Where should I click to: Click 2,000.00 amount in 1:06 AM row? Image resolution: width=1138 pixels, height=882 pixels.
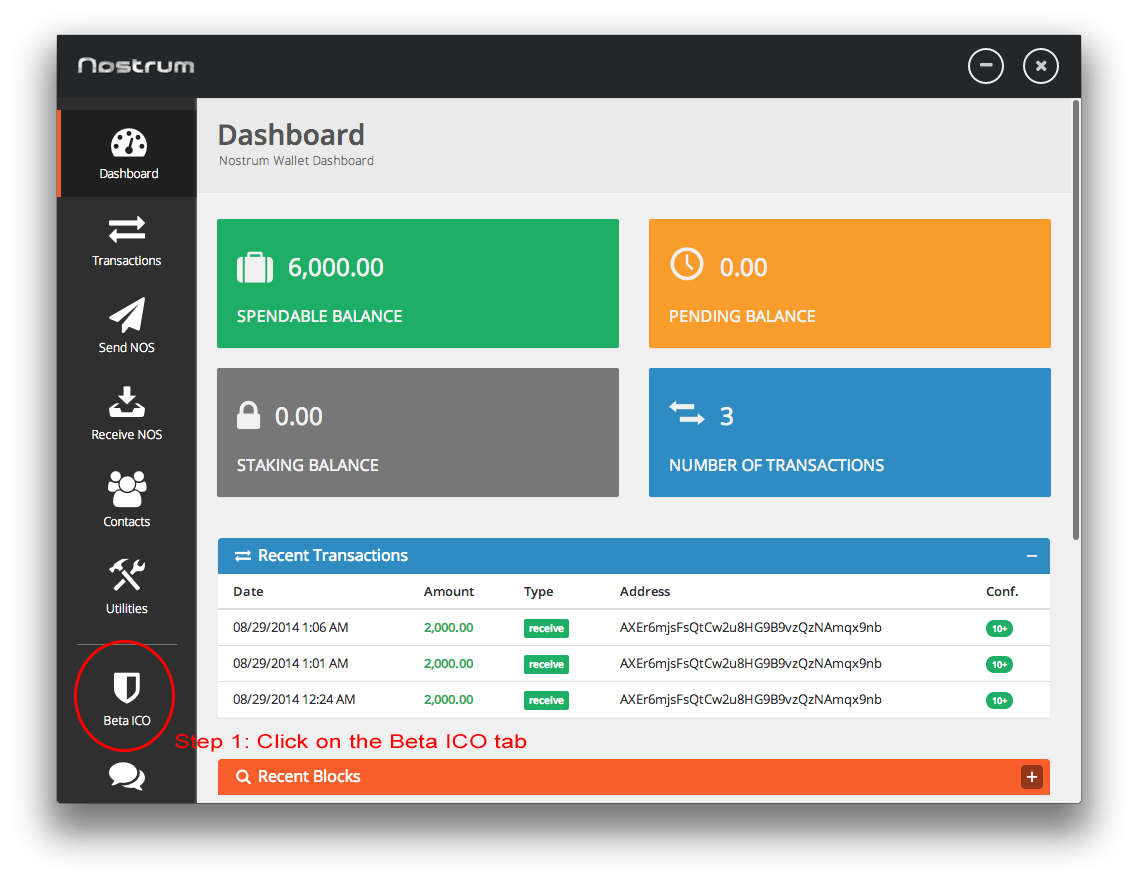coord(449,627)
